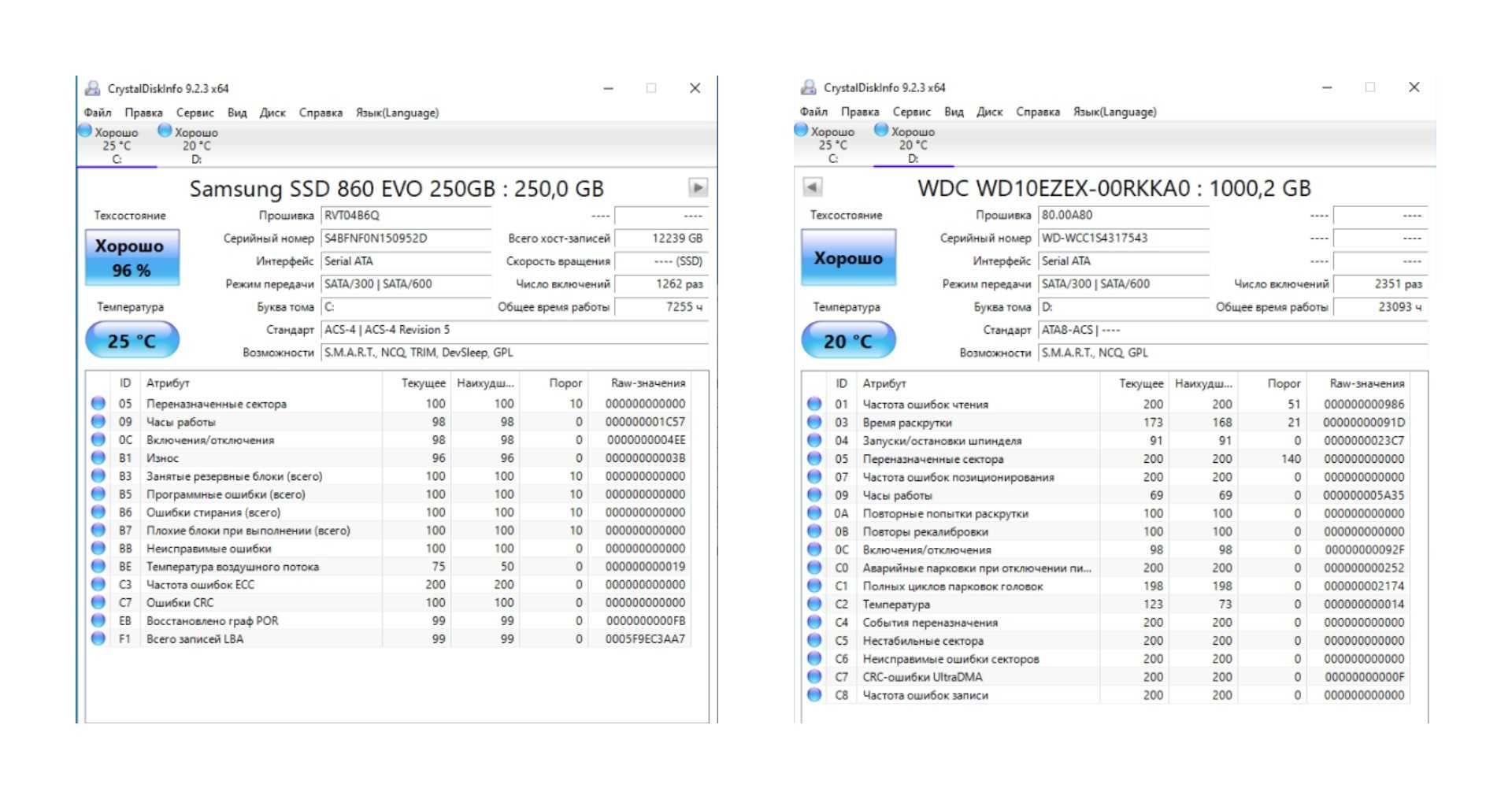1512x799 pixels.
Task: Open Сервис menu in left window
Action: click(195, 113)
